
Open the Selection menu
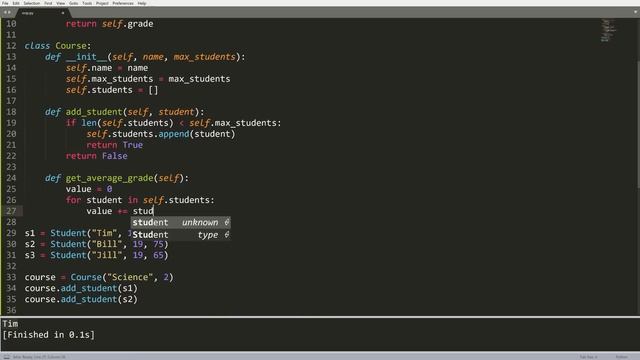[31, 3]
